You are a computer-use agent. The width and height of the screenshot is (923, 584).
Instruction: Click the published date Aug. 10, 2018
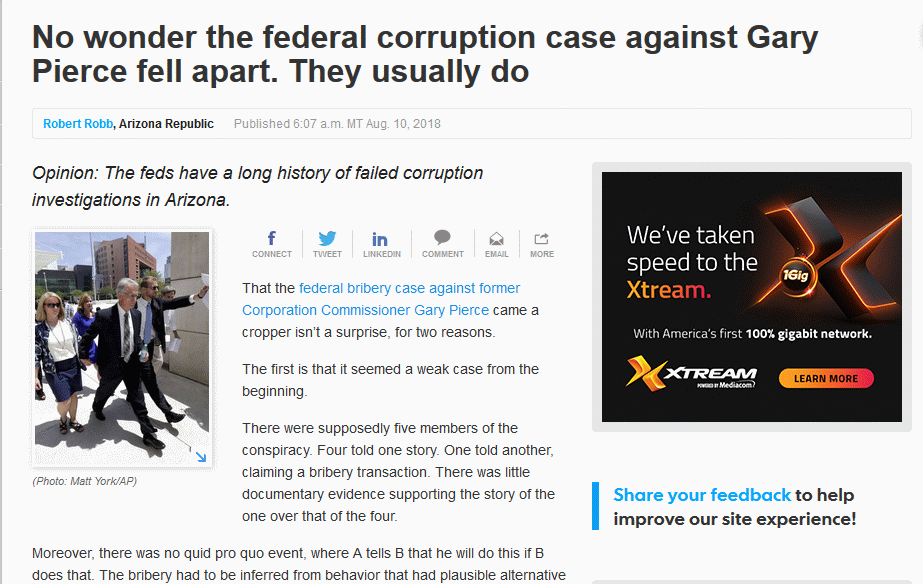tap(403, 124)
